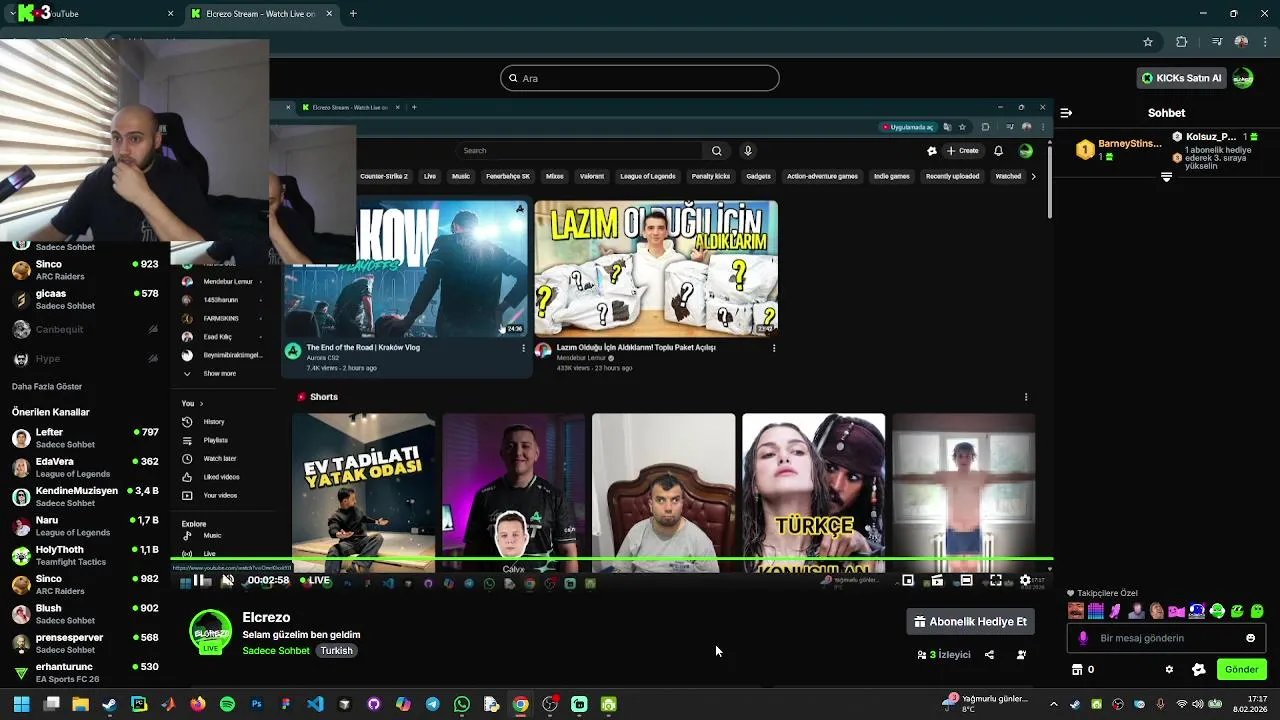
Task: Open erhanturunc channel
Action: point(85,672)
